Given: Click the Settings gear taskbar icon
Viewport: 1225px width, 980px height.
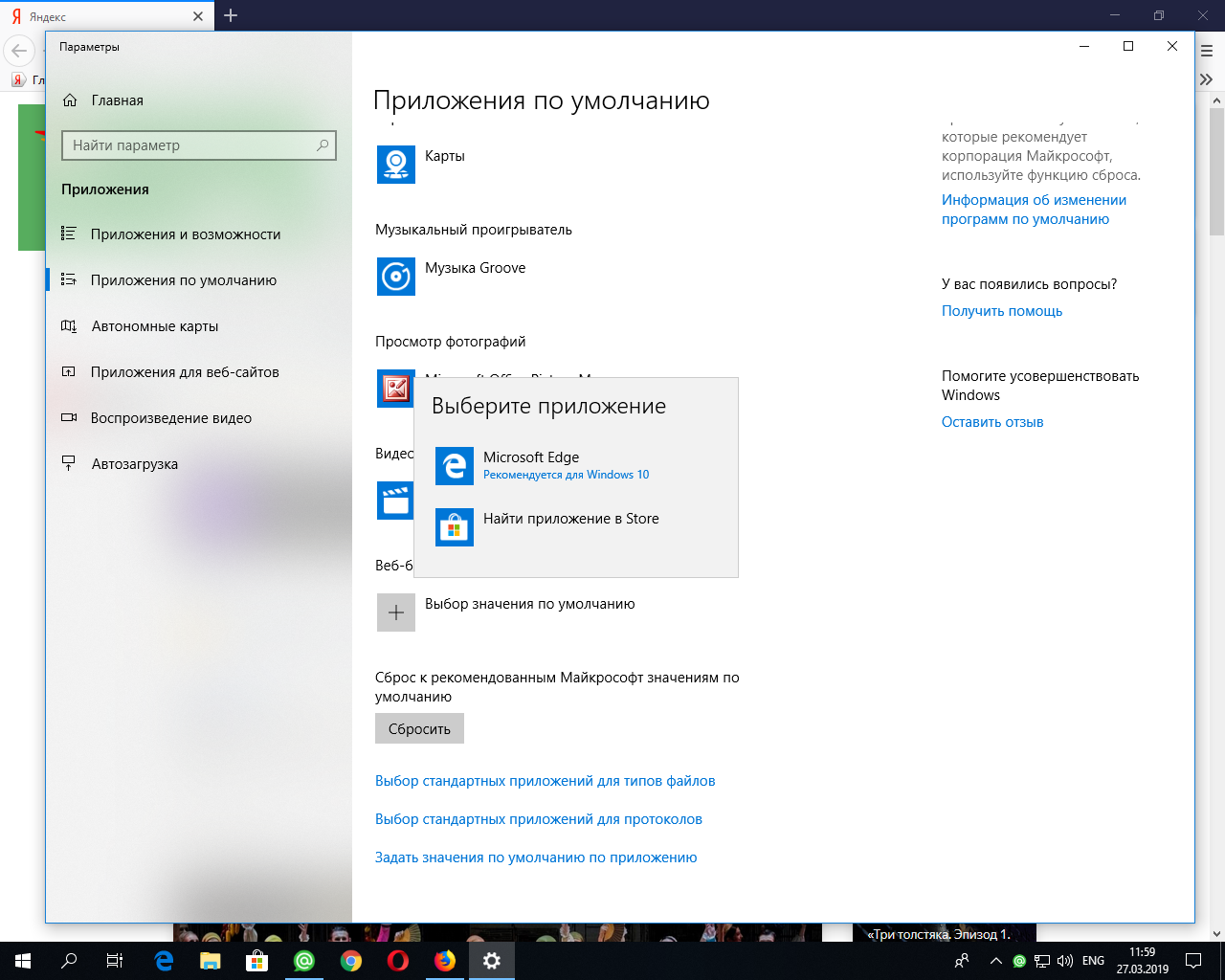Looking at the screenshot, I should pyautogui.click(x=492, y=961).
